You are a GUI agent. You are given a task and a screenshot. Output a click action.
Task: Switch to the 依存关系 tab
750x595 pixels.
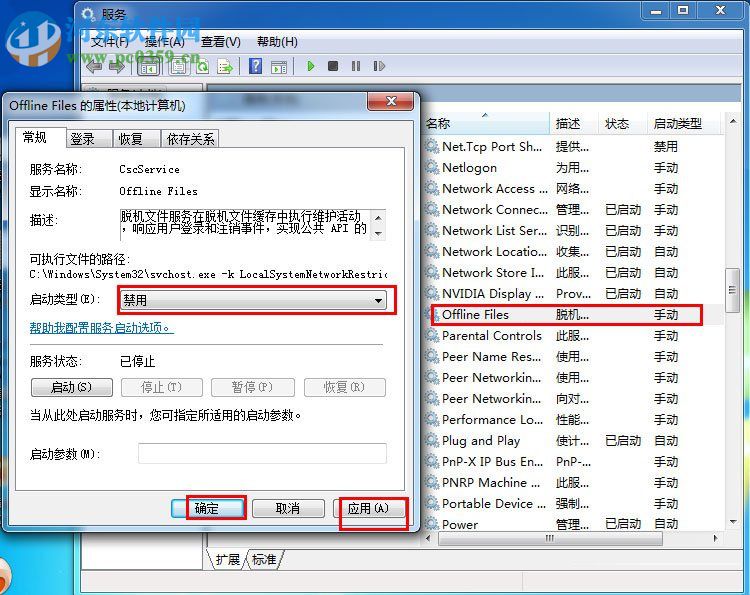(x=190, y=139)
